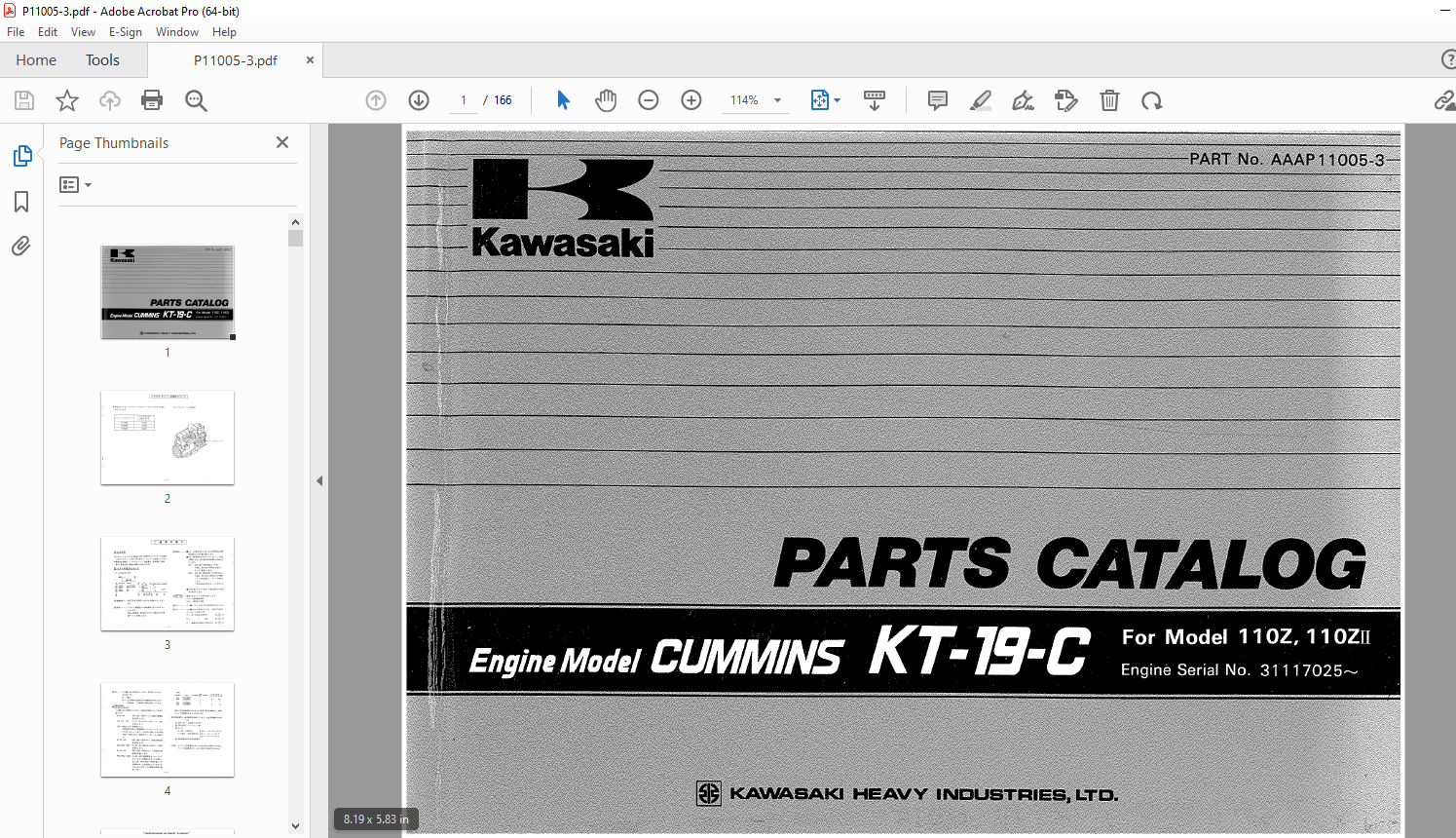Select the P11005-3.pdf document tab

coord(235,60)
